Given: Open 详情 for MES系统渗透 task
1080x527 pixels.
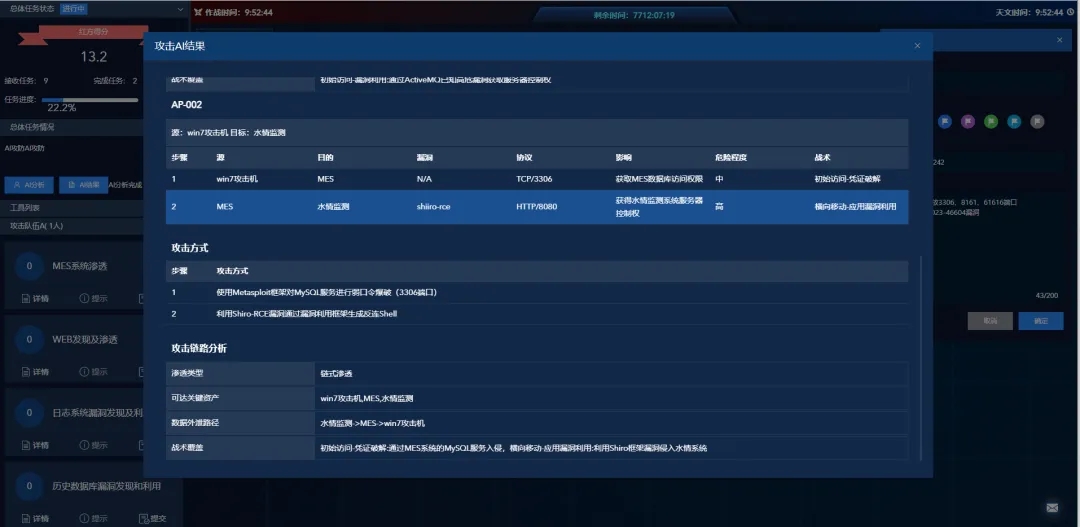Looking at the screenshot, I should [35, 298].
